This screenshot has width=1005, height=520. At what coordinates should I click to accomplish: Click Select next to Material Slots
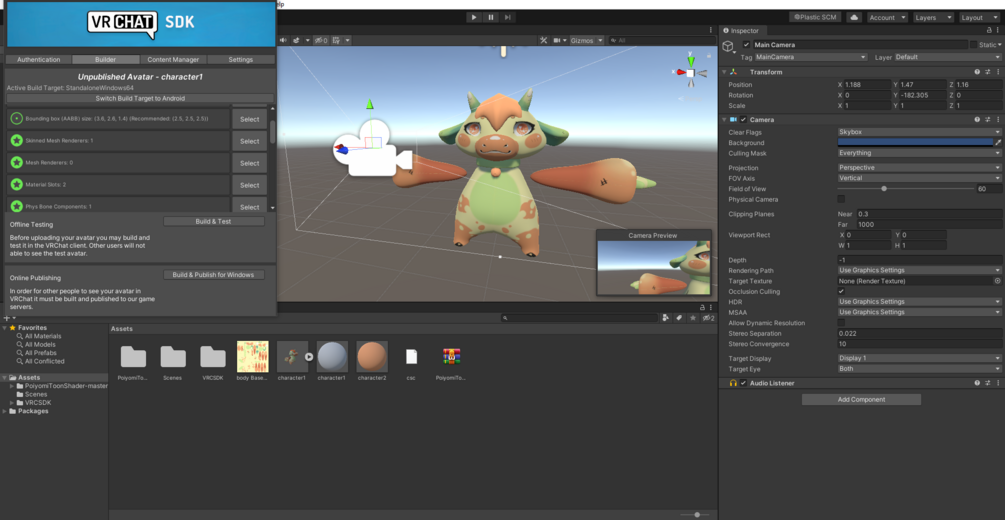click(249, 185)
